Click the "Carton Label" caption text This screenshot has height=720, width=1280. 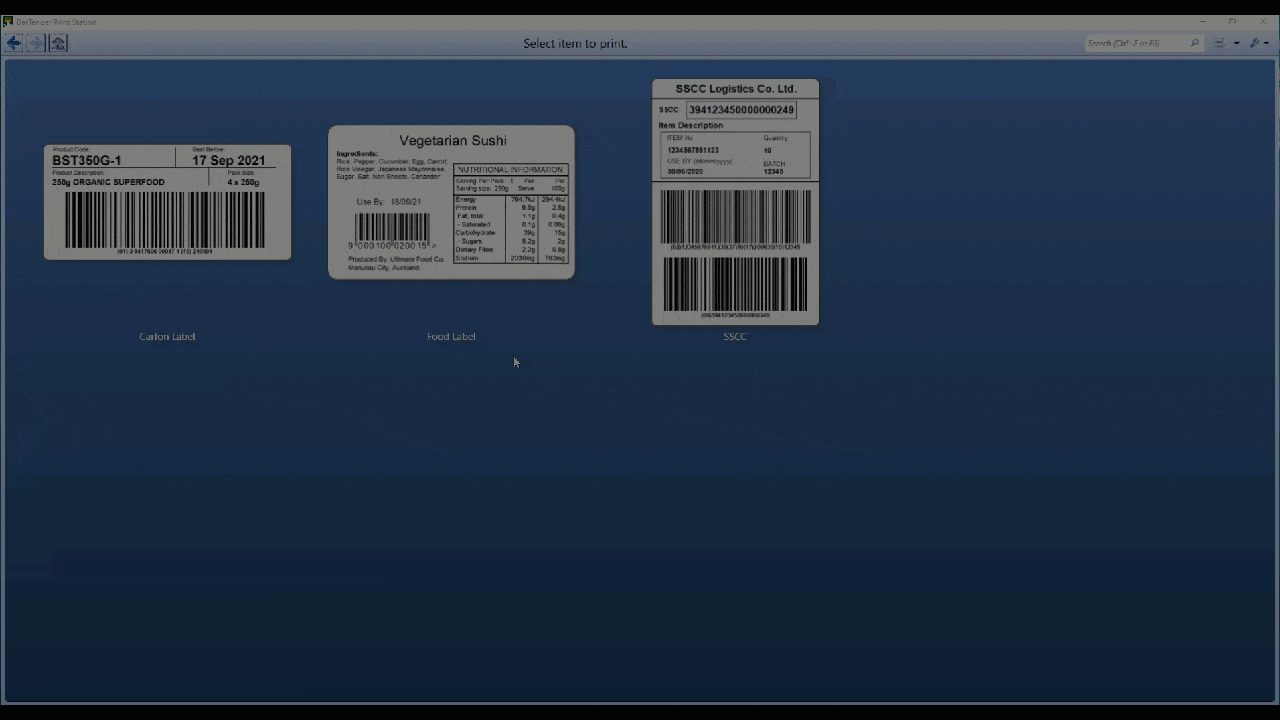[167, 336]
